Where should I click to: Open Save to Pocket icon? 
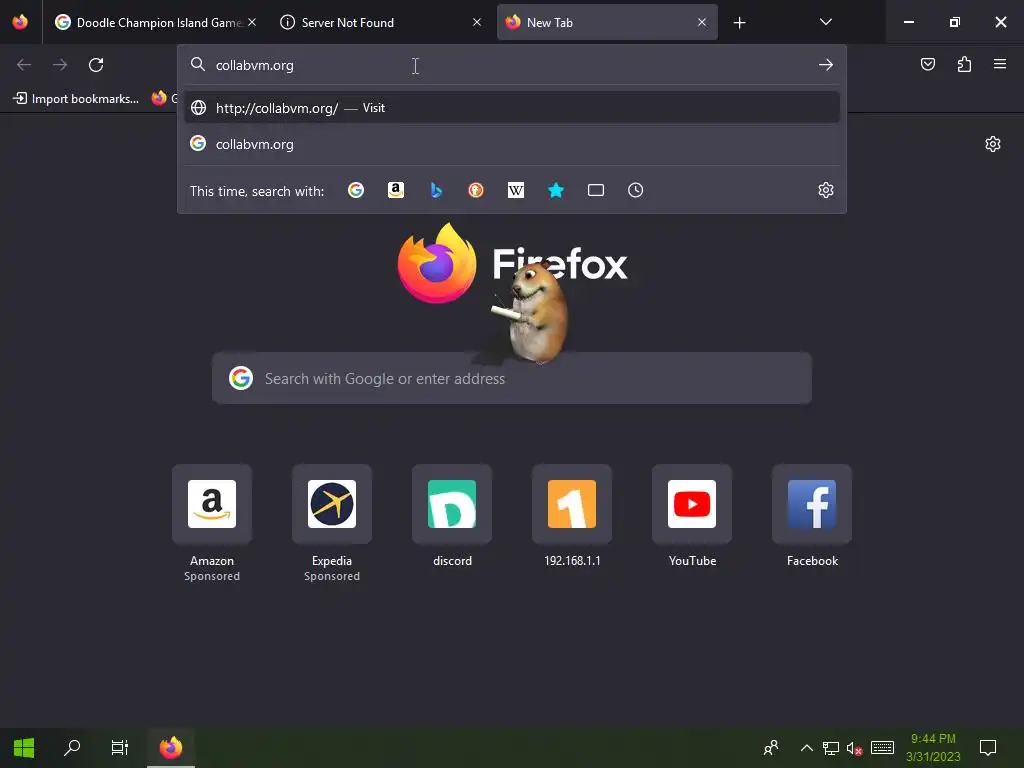pos(927,64)
